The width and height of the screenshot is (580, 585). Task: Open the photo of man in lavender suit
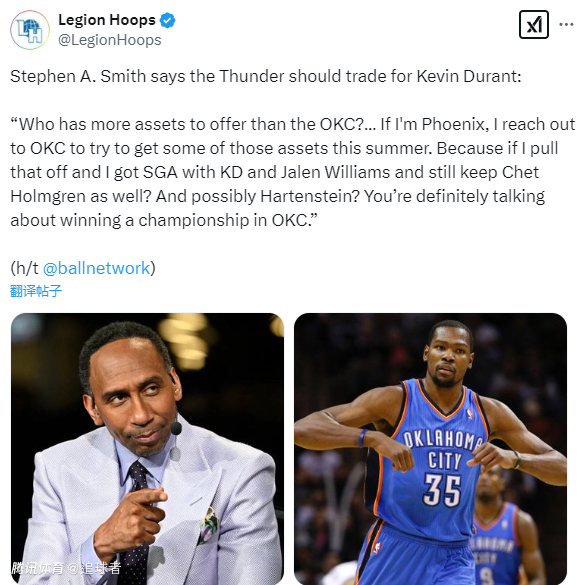[x=147, y=449]
